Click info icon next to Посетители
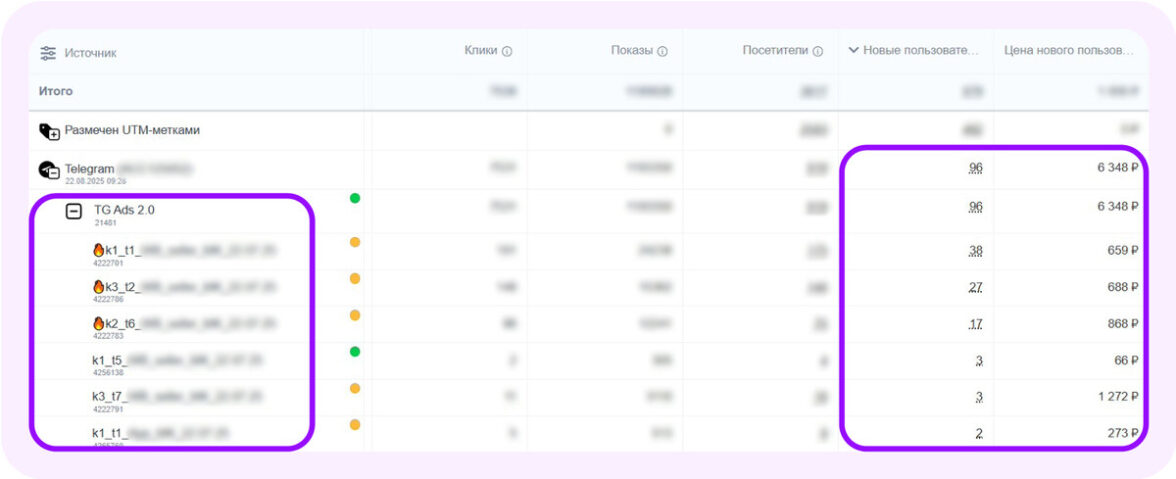The image size is (1176, 479). [817, 51]
